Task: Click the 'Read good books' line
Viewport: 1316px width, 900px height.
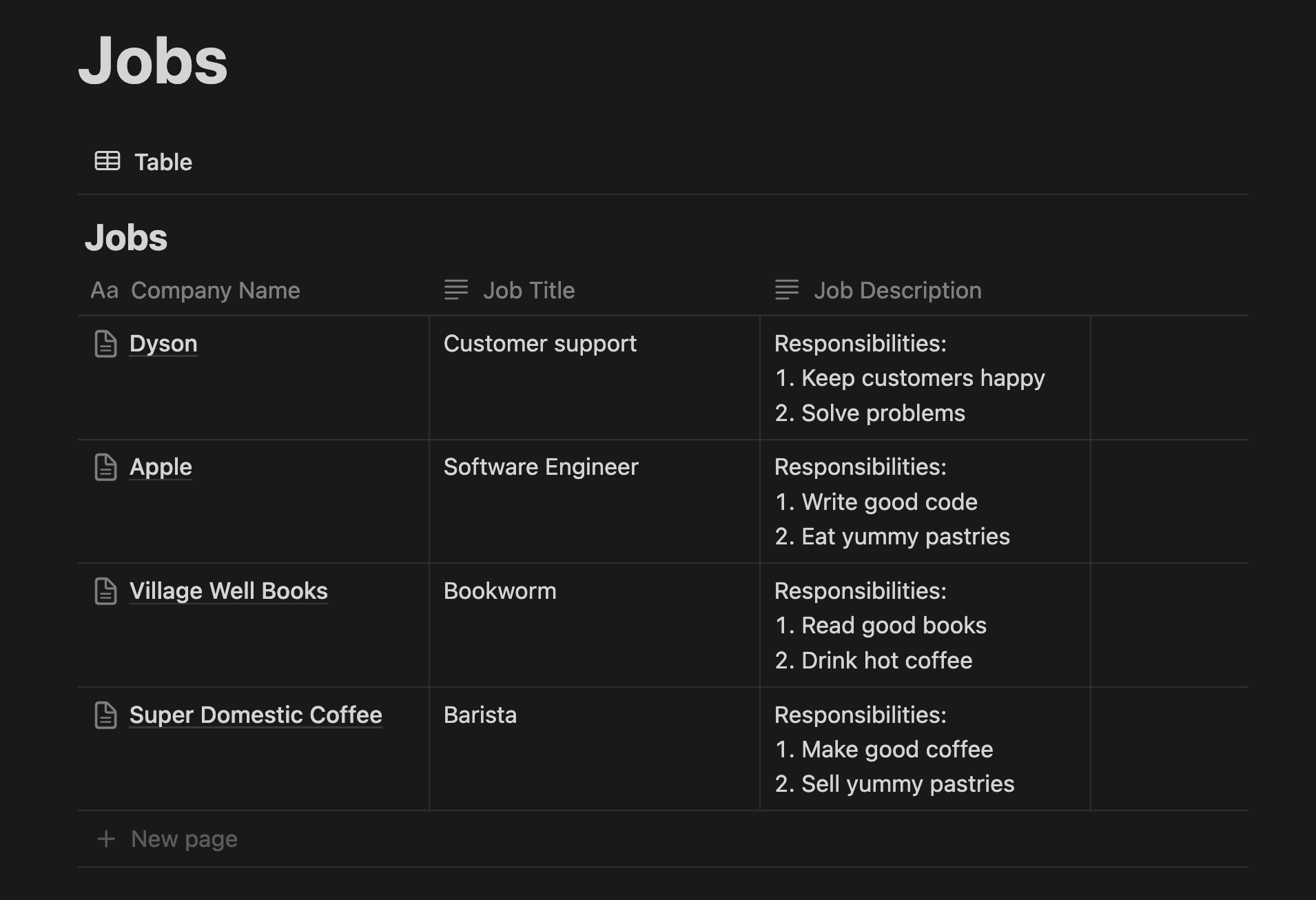Action: coord(881,626)
